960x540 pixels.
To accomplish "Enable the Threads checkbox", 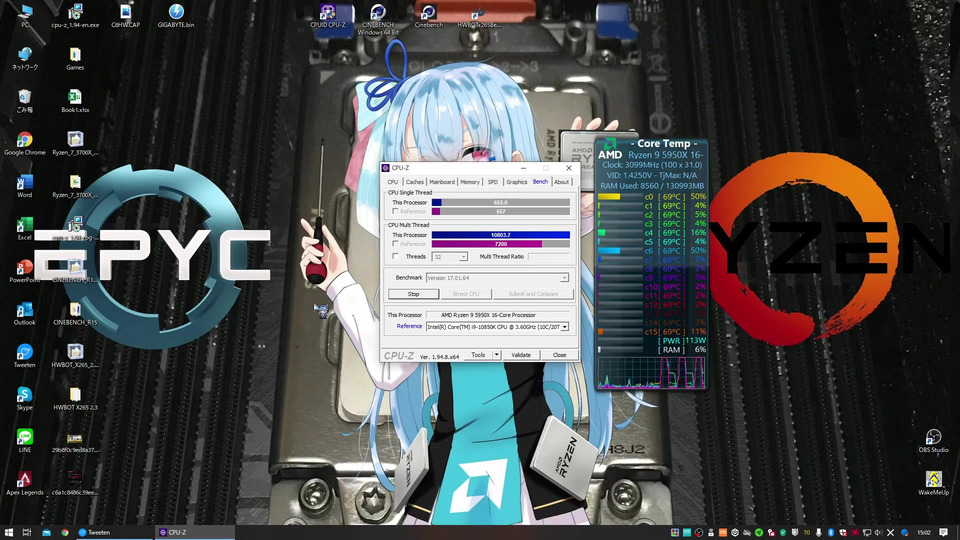I will (396, 257).
